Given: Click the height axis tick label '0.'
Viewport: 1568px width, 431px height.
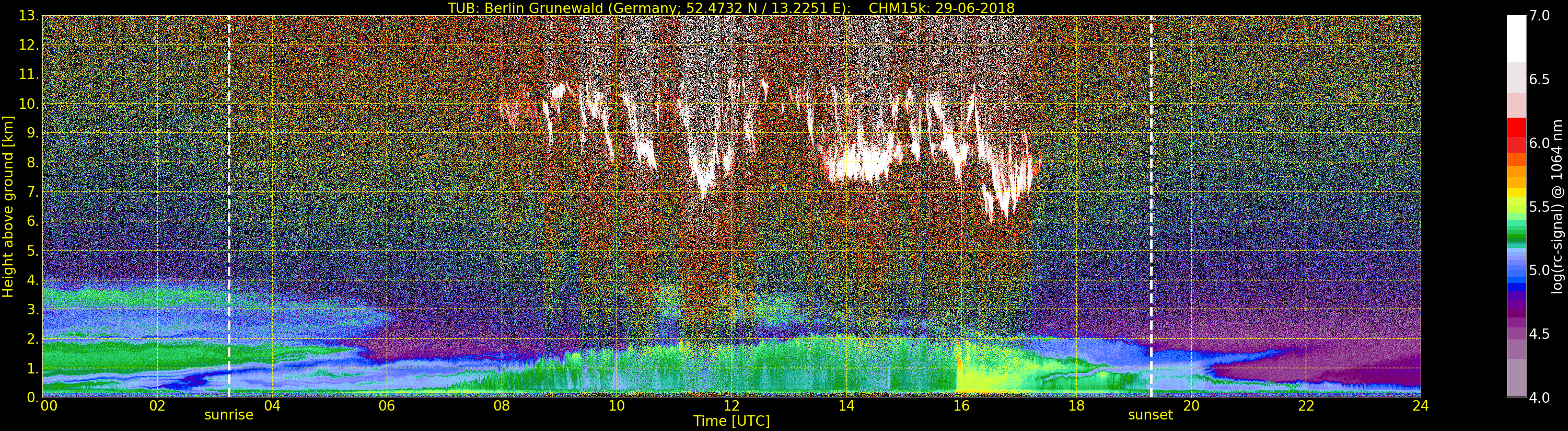Looking at the screenshot, I should click(32, 397).
